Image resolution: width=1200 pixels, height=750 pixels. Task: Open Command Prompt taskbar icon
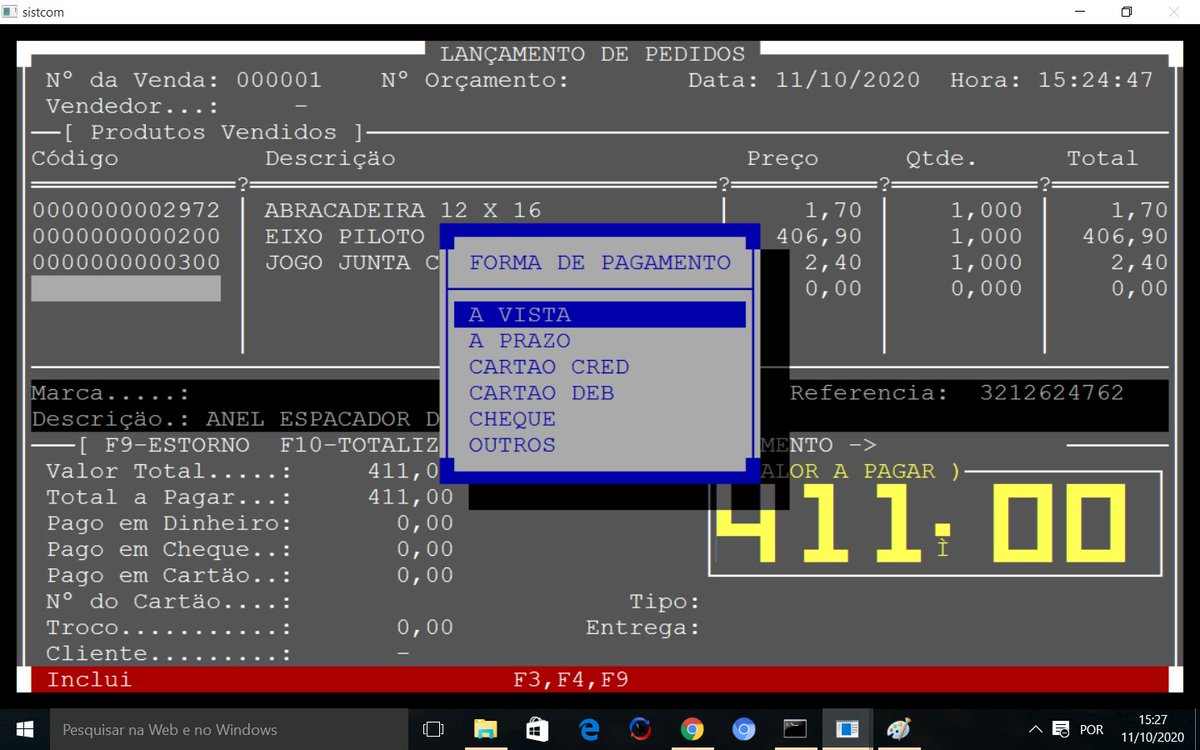coord(795,729)
